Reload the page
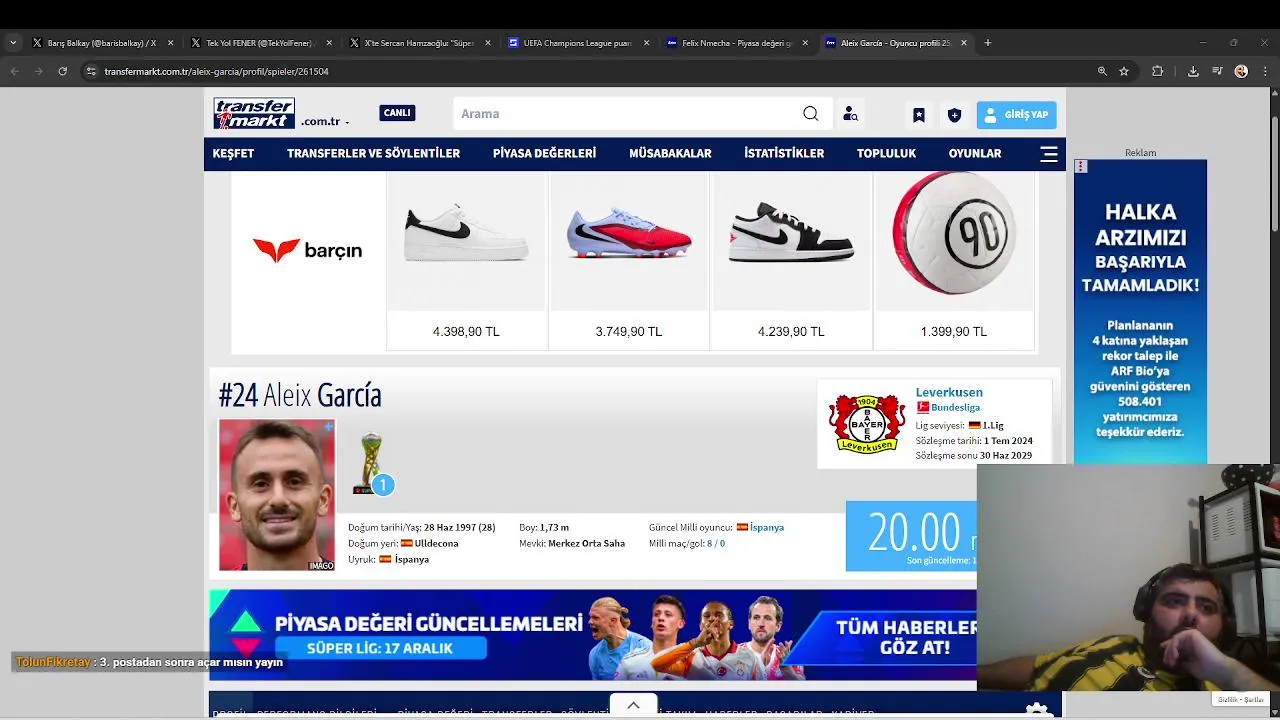 [x=62, y=71]
